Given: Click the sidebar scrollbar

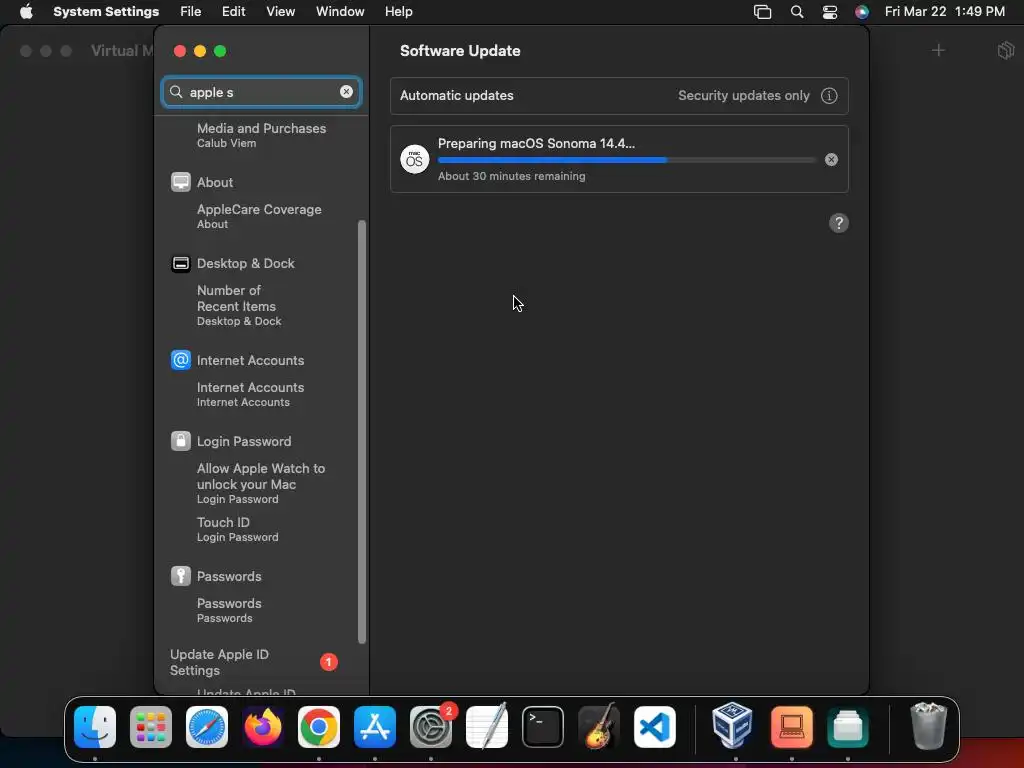Looking at the screenshot, I should click(x=362, y=432).
